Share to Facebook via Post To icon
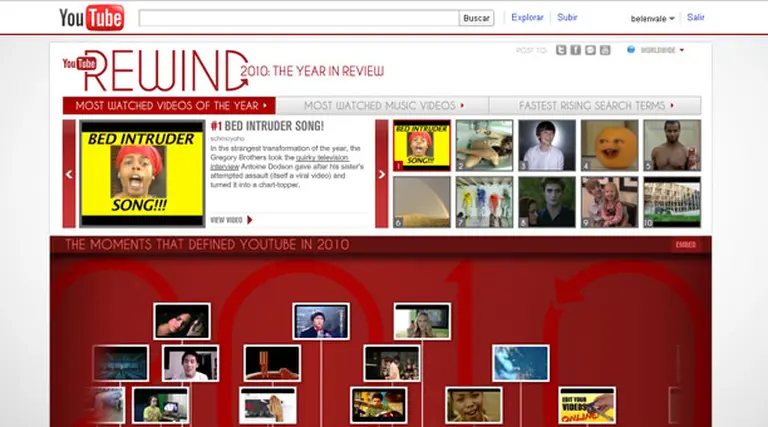The width and height of the screenshot is (768, 427). (x=576, y=50)
